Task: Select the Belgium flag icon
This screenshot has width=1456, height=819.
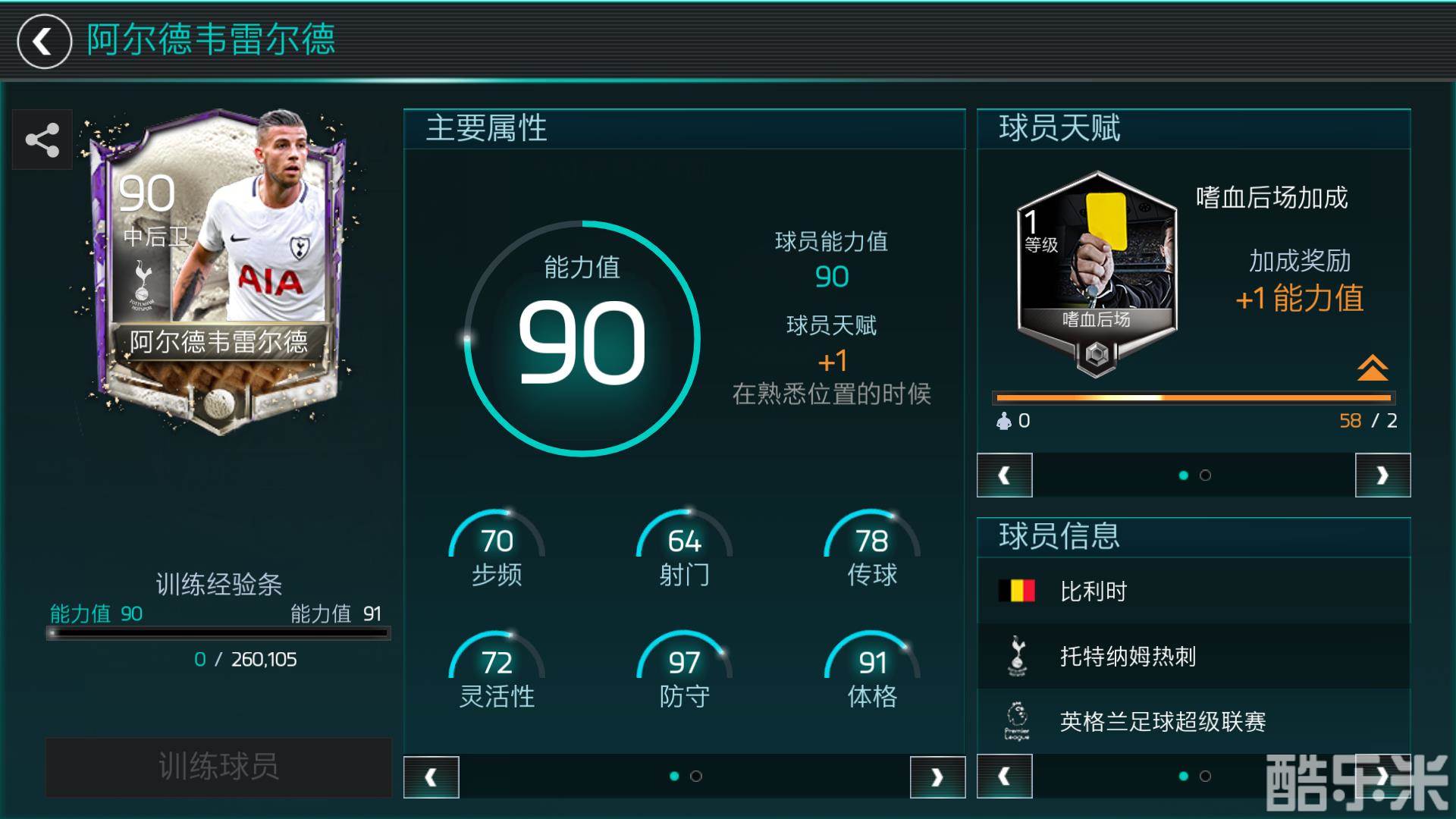Action: 1017,591
